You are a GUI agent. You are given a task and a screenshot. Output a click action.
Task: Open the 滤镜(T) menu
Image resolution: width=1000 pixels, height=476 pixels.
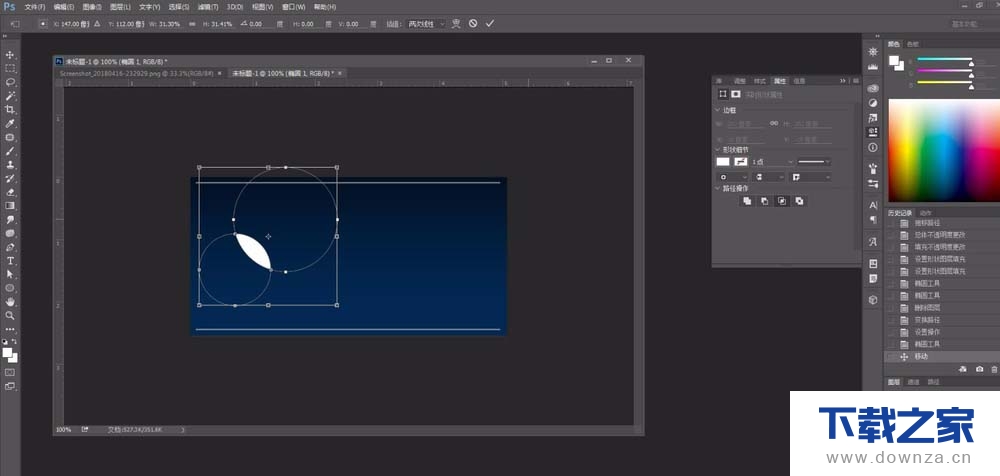(208, 7)
